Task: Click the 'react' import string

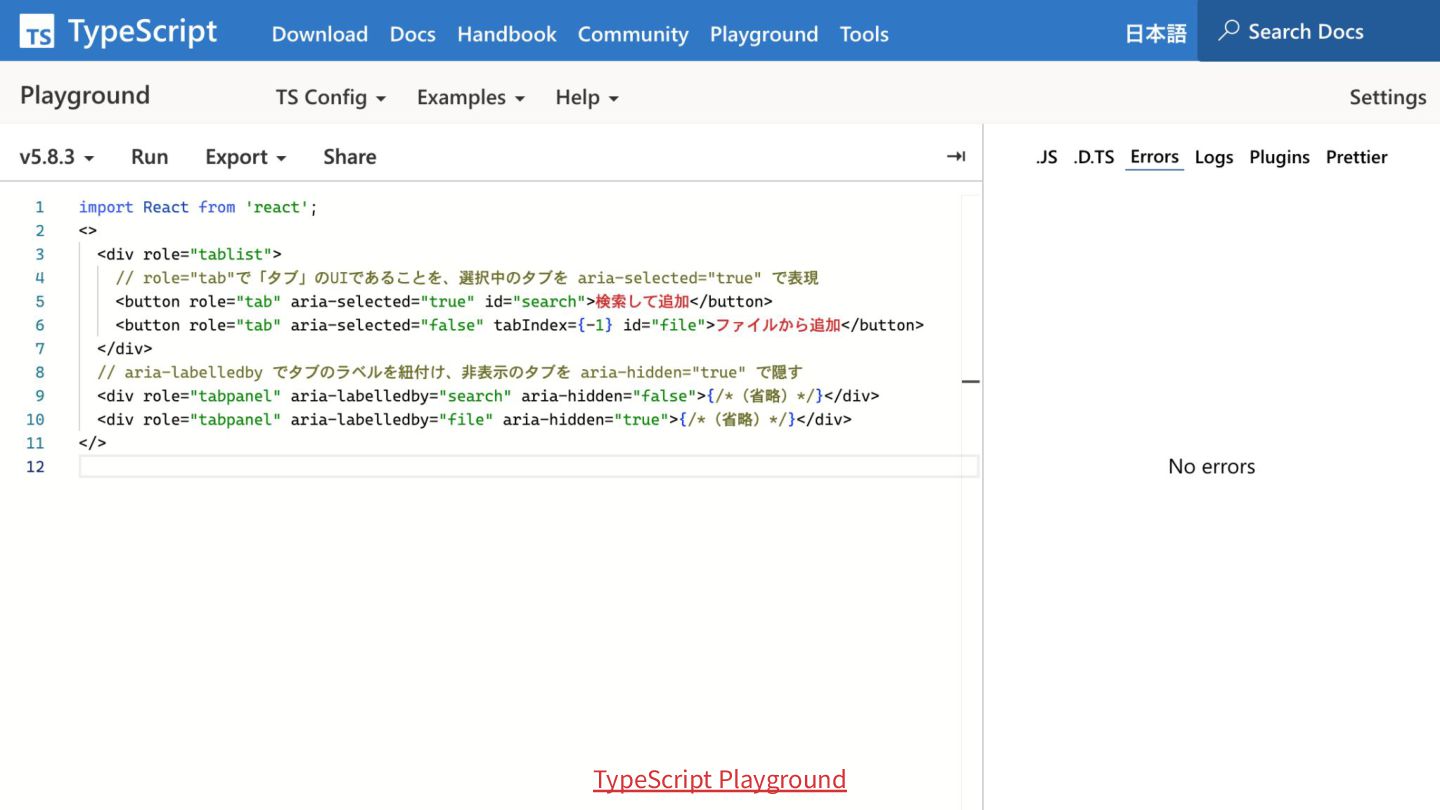Action: coord(277,207)
